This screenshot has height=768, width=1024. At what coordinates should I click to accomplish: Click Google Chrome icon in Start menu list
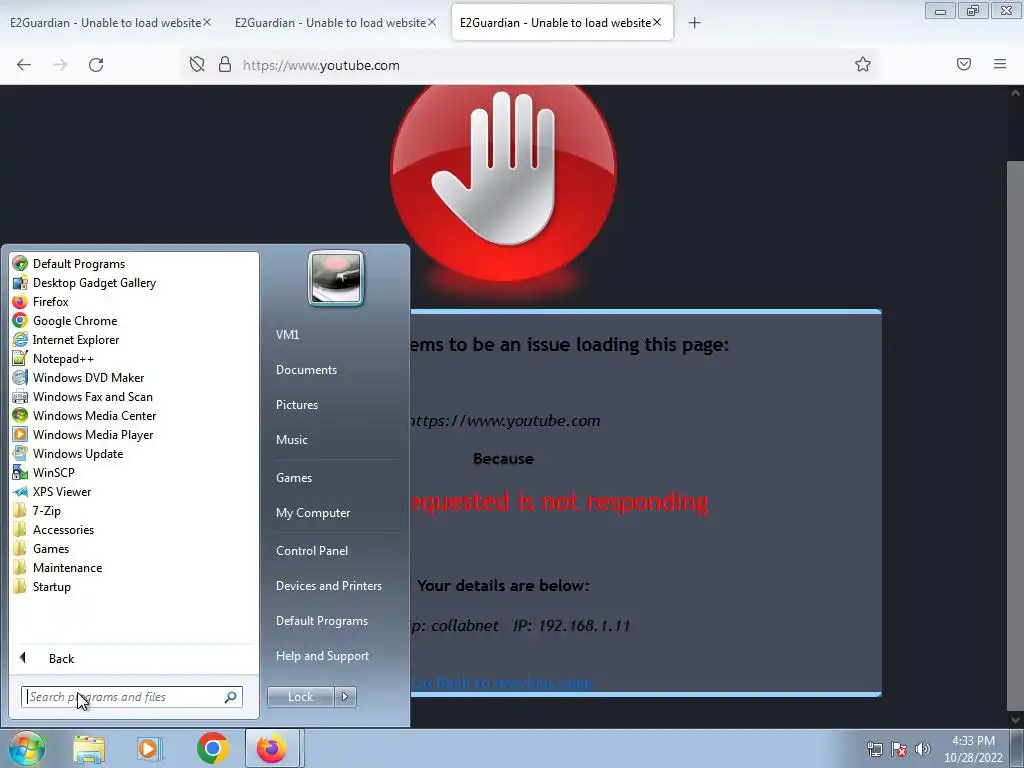coord(20,321)
